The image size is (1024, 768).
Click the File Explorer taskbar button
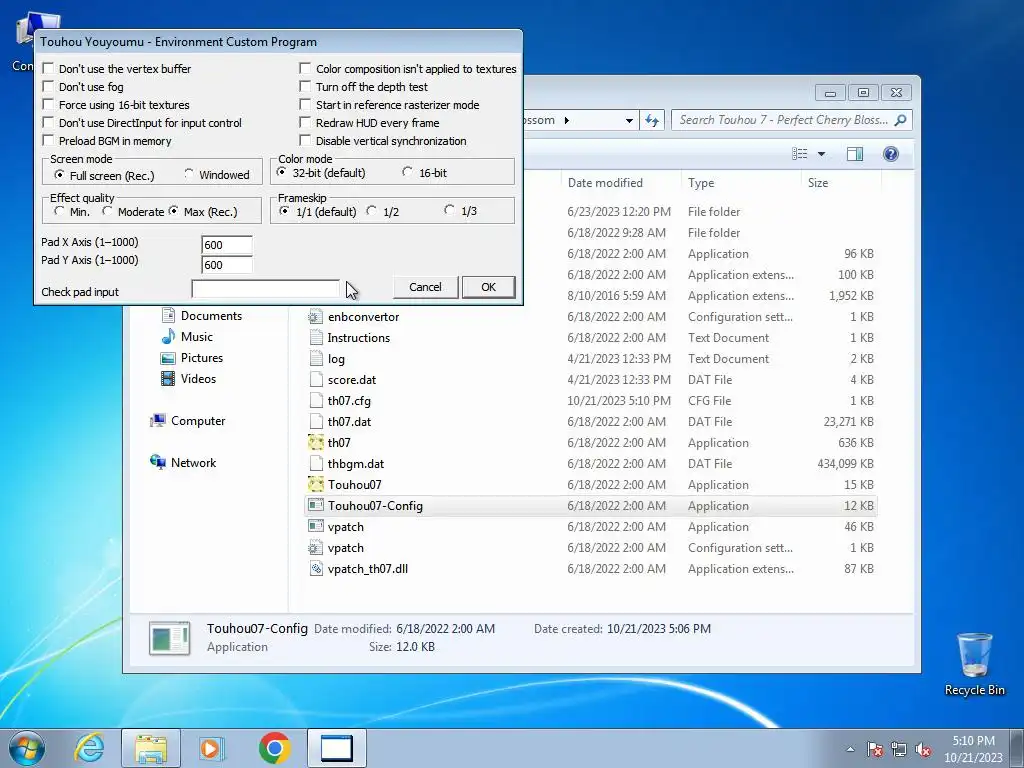click(x=151, y=748)
